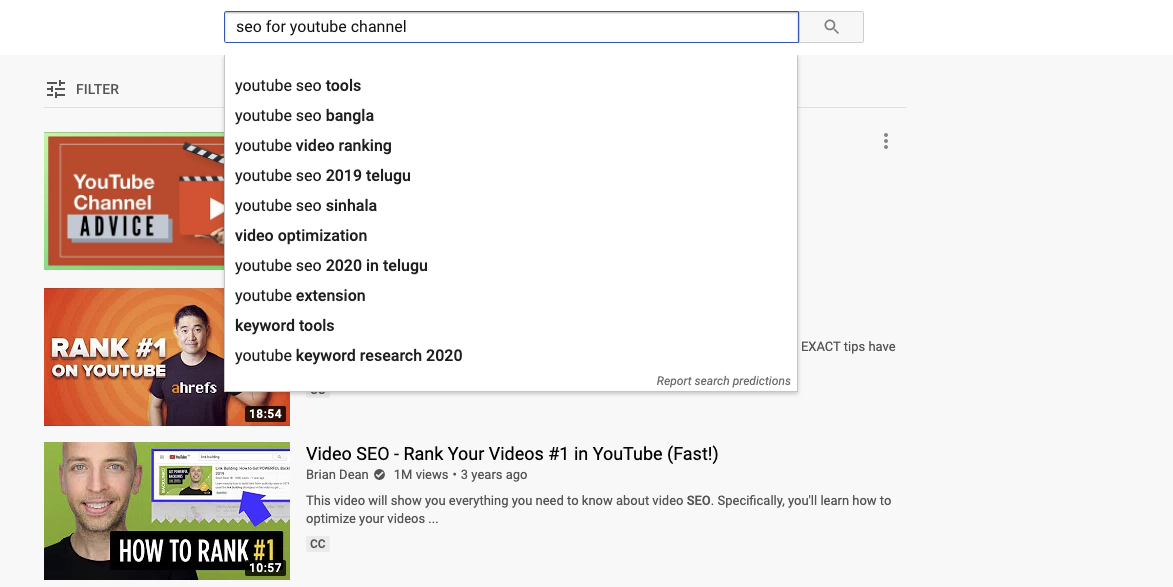Pick 'keyword tools' from the suggestion list
This screenshot has height=587, width=1173.
[285, 325]
